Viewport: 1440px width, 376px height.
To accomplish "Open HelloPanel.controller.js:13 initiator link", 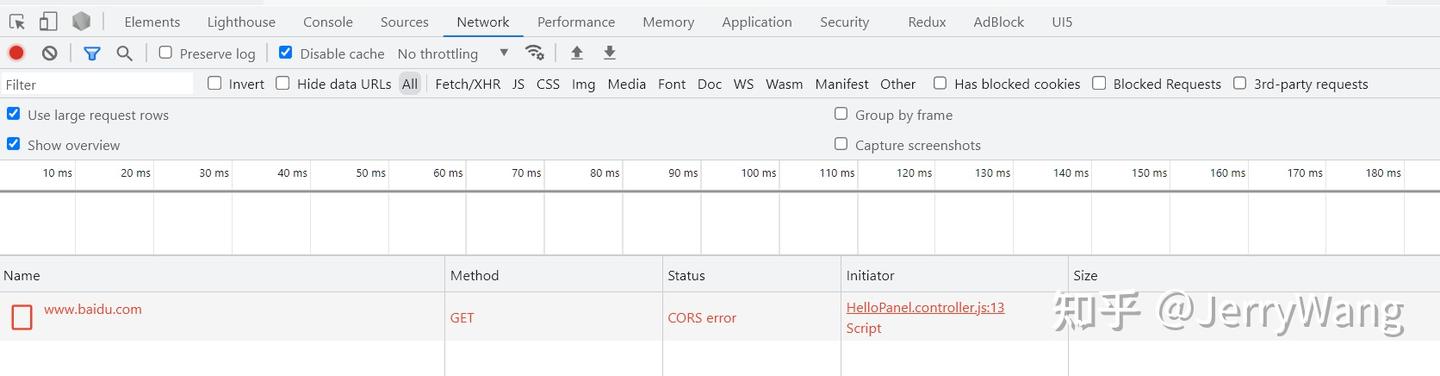I will (925, 307).
